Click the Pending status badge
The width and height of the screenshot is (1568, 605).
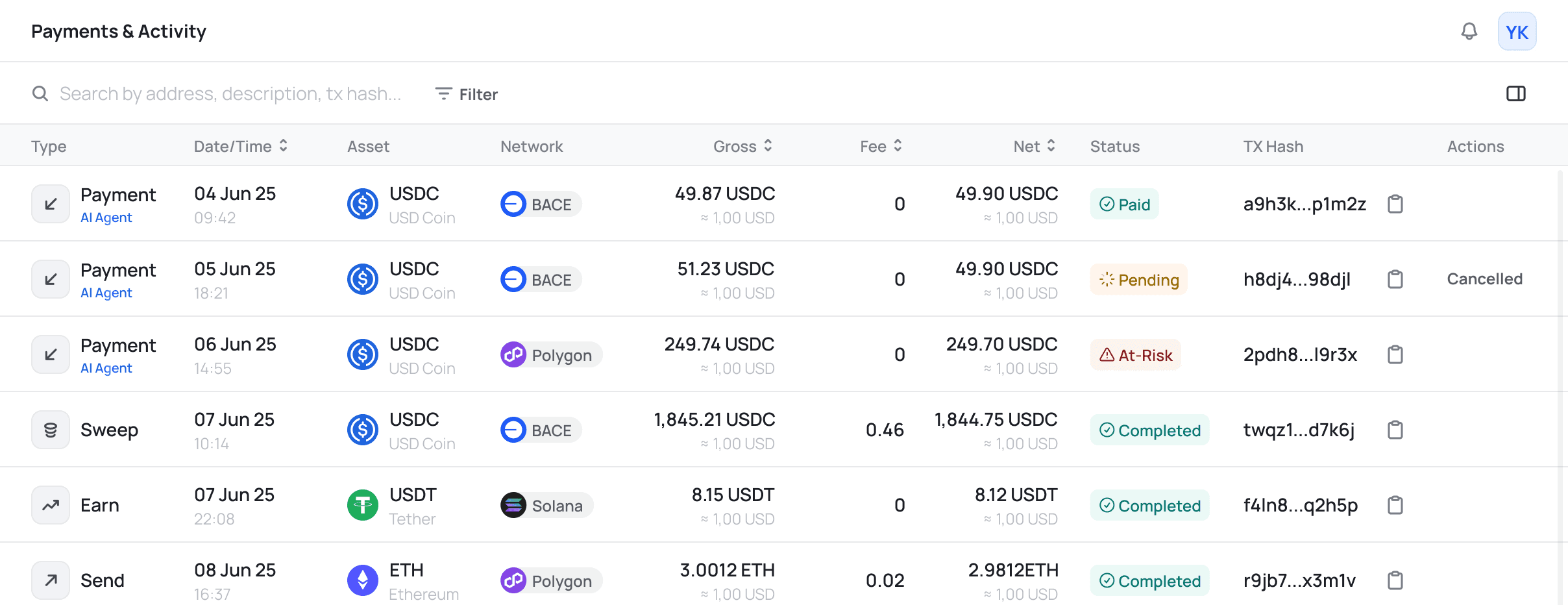[x=1138, y=279]
